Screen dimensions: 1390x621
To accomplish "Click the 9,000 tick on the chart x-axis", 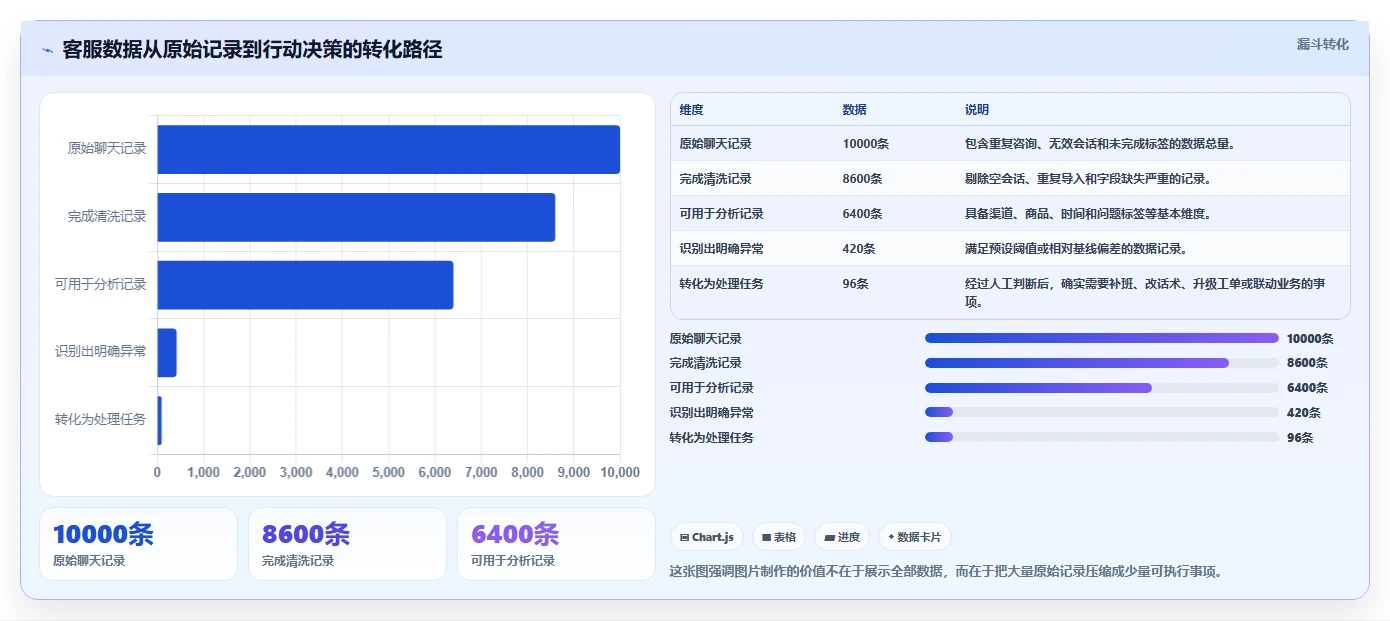I will [x=574, y=473].
